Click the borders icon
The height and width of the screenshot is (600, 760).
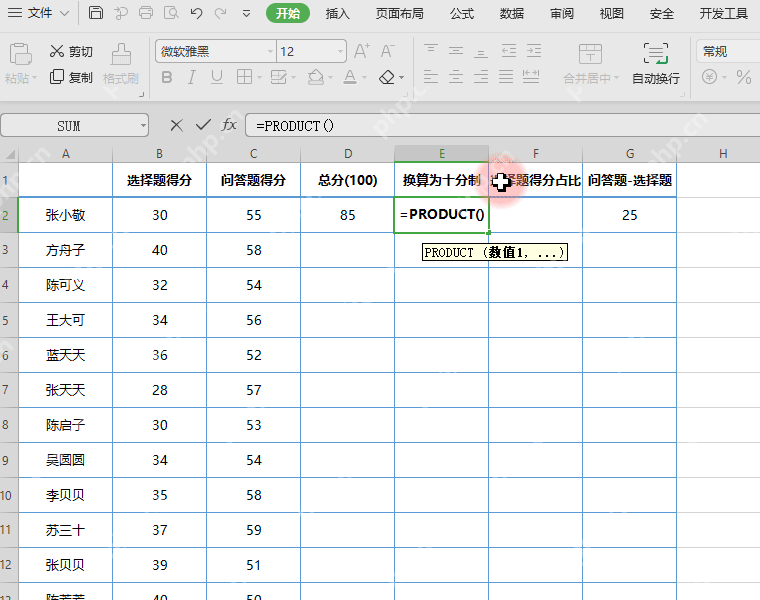244,77
